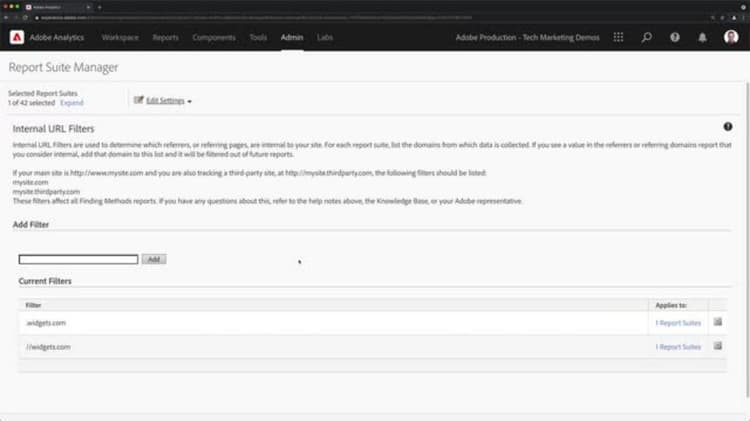The width and height of the screenshot is (750, 421).
Task: Open the search magnifier icon
Action: (647, 37)
